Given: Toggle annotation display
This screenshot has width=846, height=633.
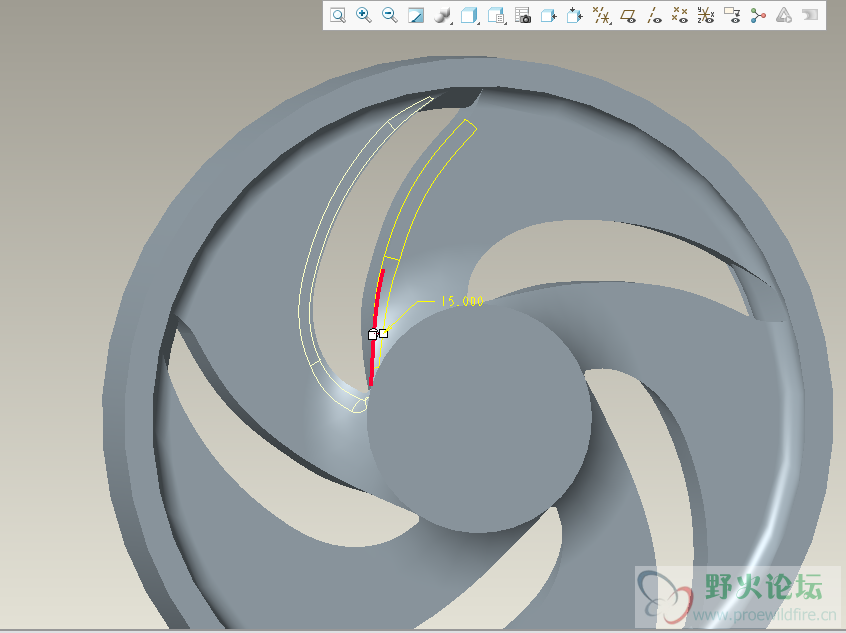Looking at the screenshot, I should click(x=732, y=15).
